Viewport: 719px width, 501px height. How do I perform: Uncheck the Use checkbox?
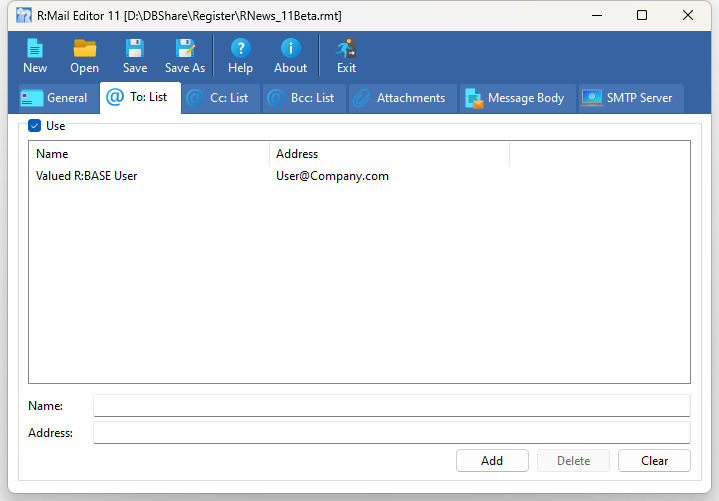tap(34, 126)
